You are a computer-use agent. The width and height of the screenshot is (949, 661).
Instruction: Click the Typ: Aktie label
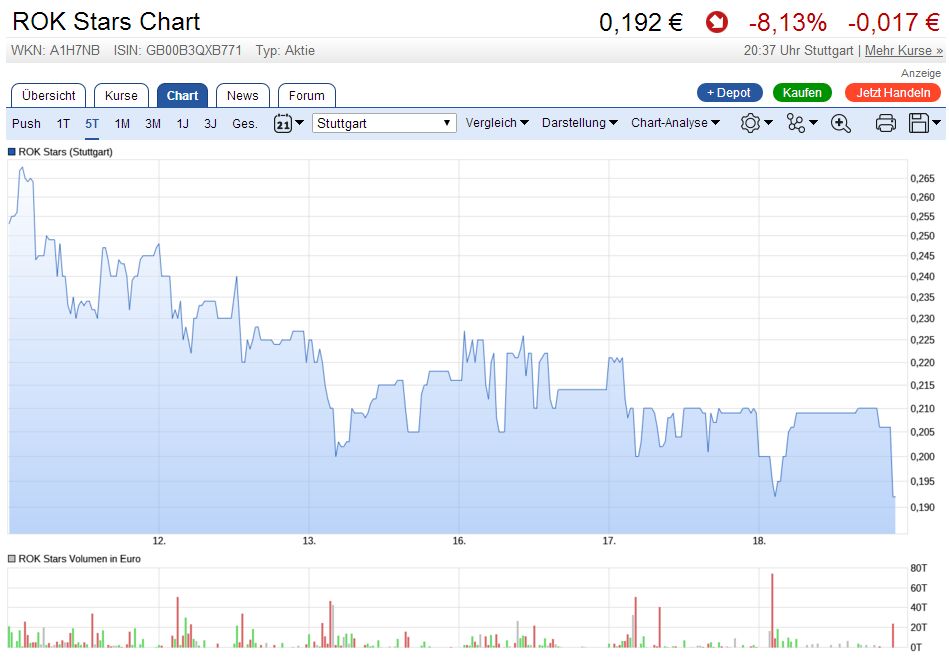(x=285, y=51)
